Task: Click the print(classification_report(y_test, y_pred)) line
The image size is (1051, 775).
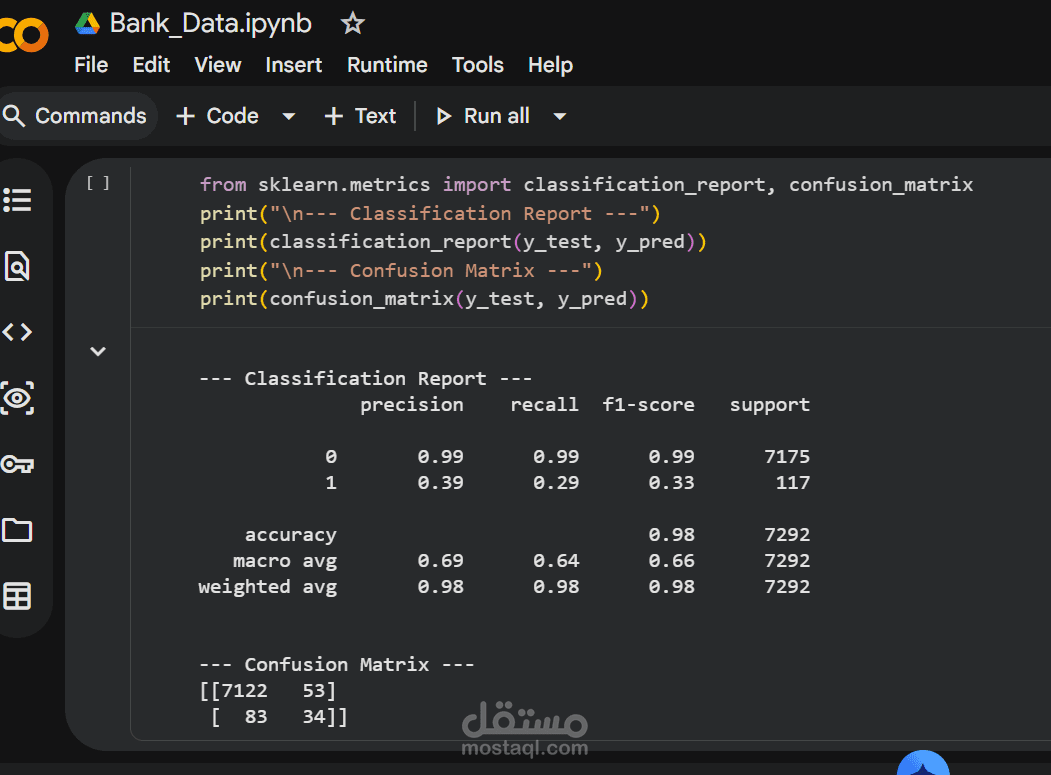Action: pyautogui.click(x=453, y=241)
